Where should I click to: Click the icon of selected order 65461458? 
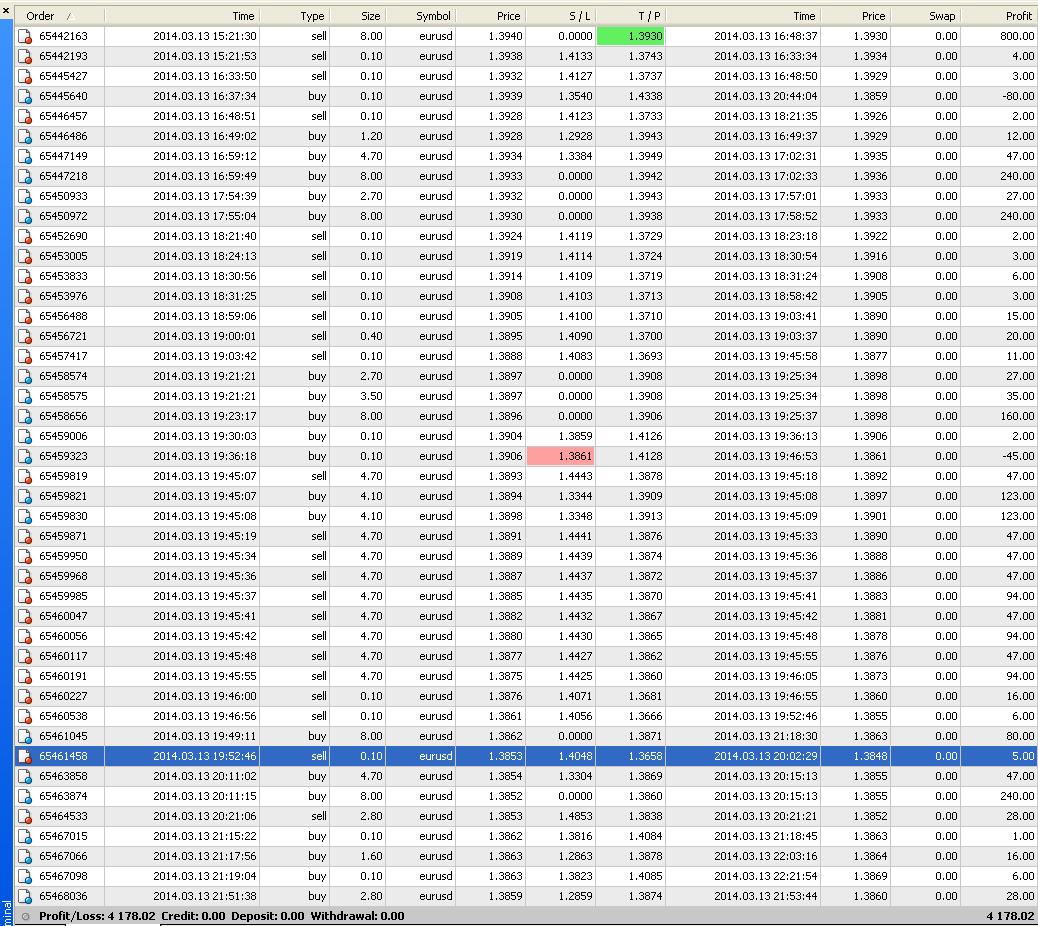tap(24, 757)
